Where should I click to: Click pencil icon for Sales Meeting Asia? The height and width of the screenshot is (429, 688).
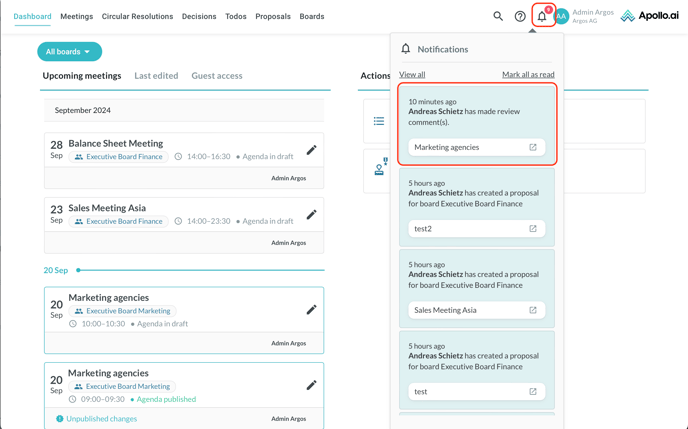click(311, 214)
